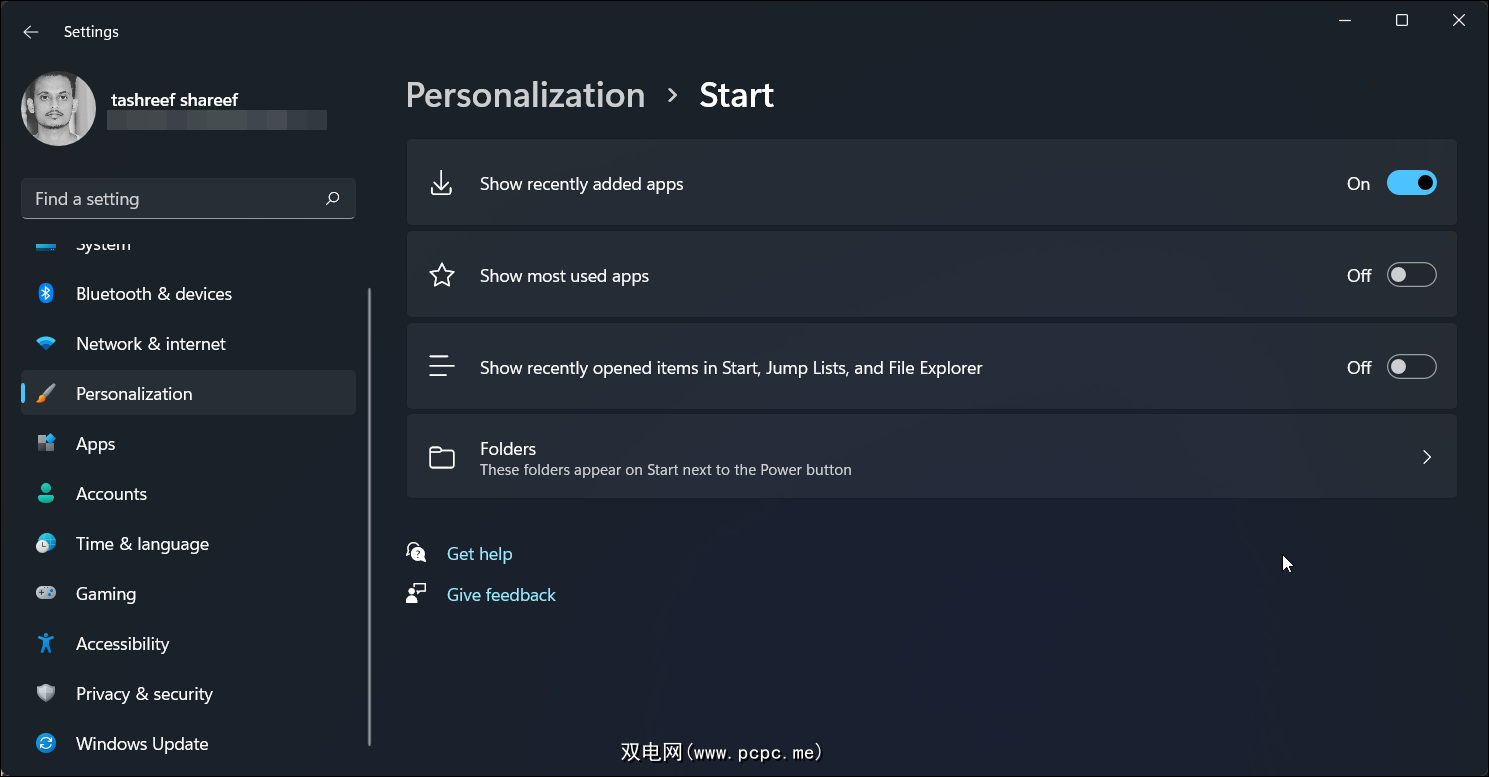The width and height of the screenshot is (1489, 777).
Task: Click the Network & internet wifi icon
Action: tap(46, 343)
